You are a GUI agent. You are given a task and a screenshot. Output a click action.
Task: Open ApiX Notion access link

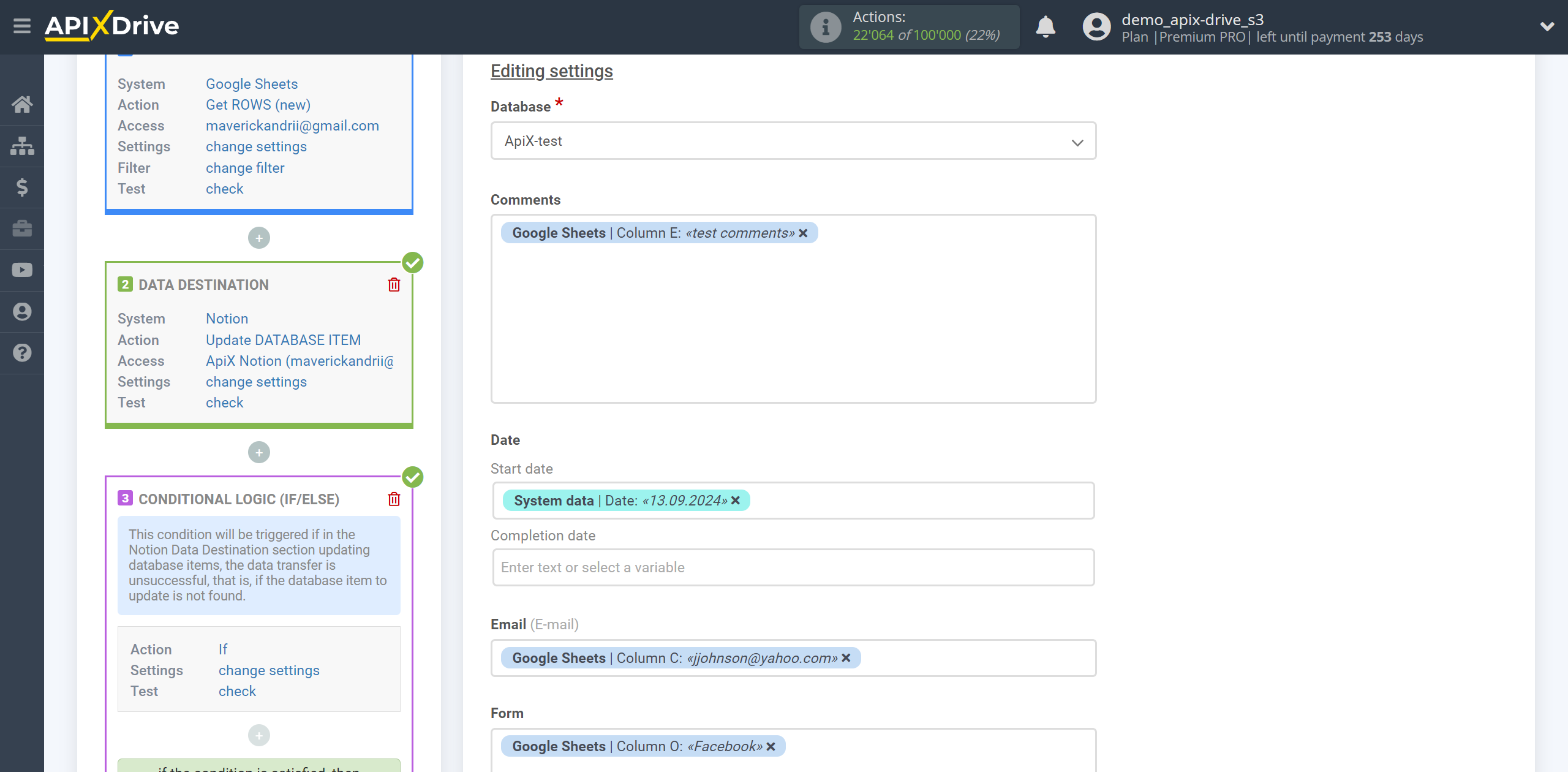[x=300, y=361]
